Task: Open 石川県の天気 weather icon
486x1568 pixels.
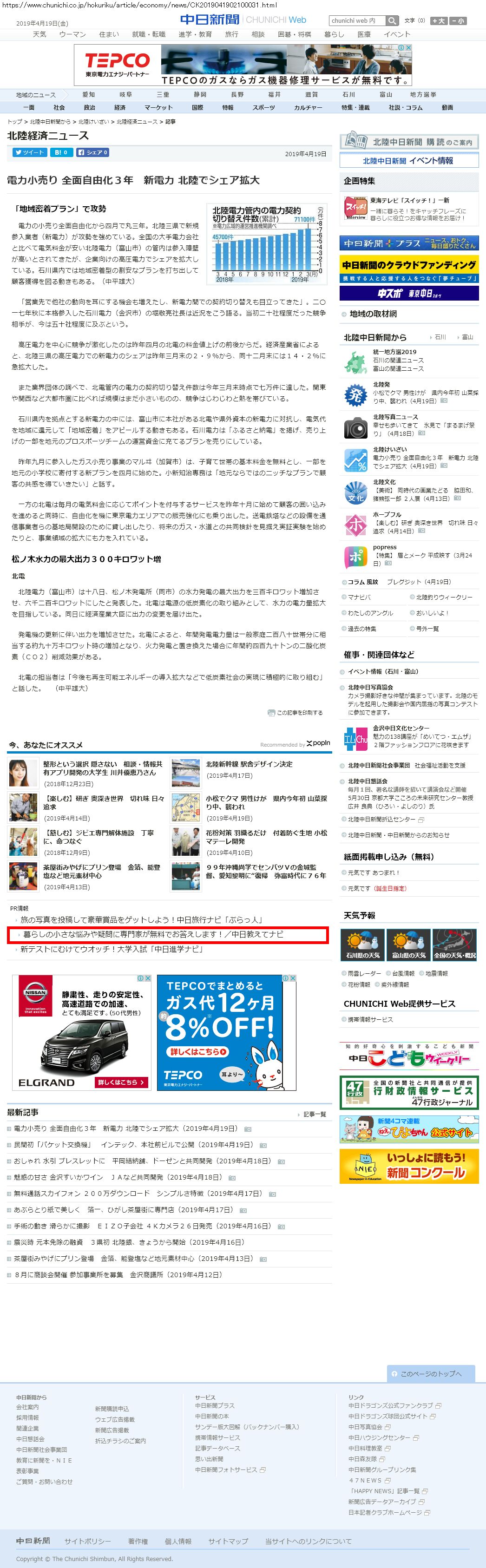Action: [362, 945]
